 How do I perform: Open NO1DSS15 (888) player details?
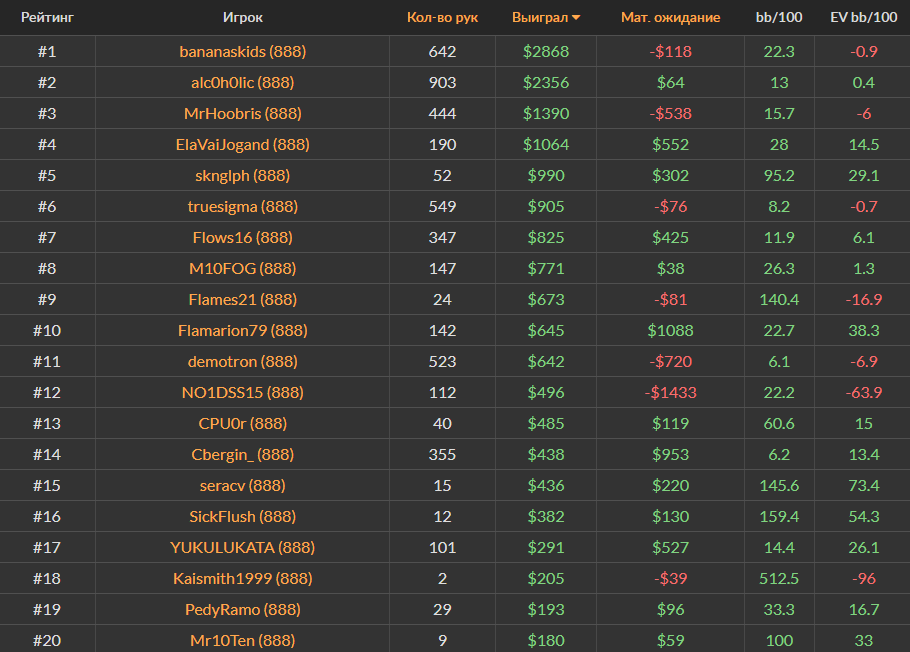[x=243, y=392]
